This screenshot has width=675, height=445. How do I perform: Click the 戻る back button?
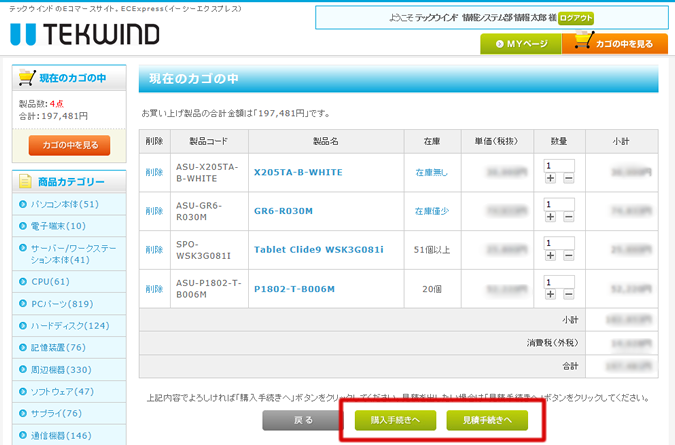pyautogui.click(x=303, y=420)
